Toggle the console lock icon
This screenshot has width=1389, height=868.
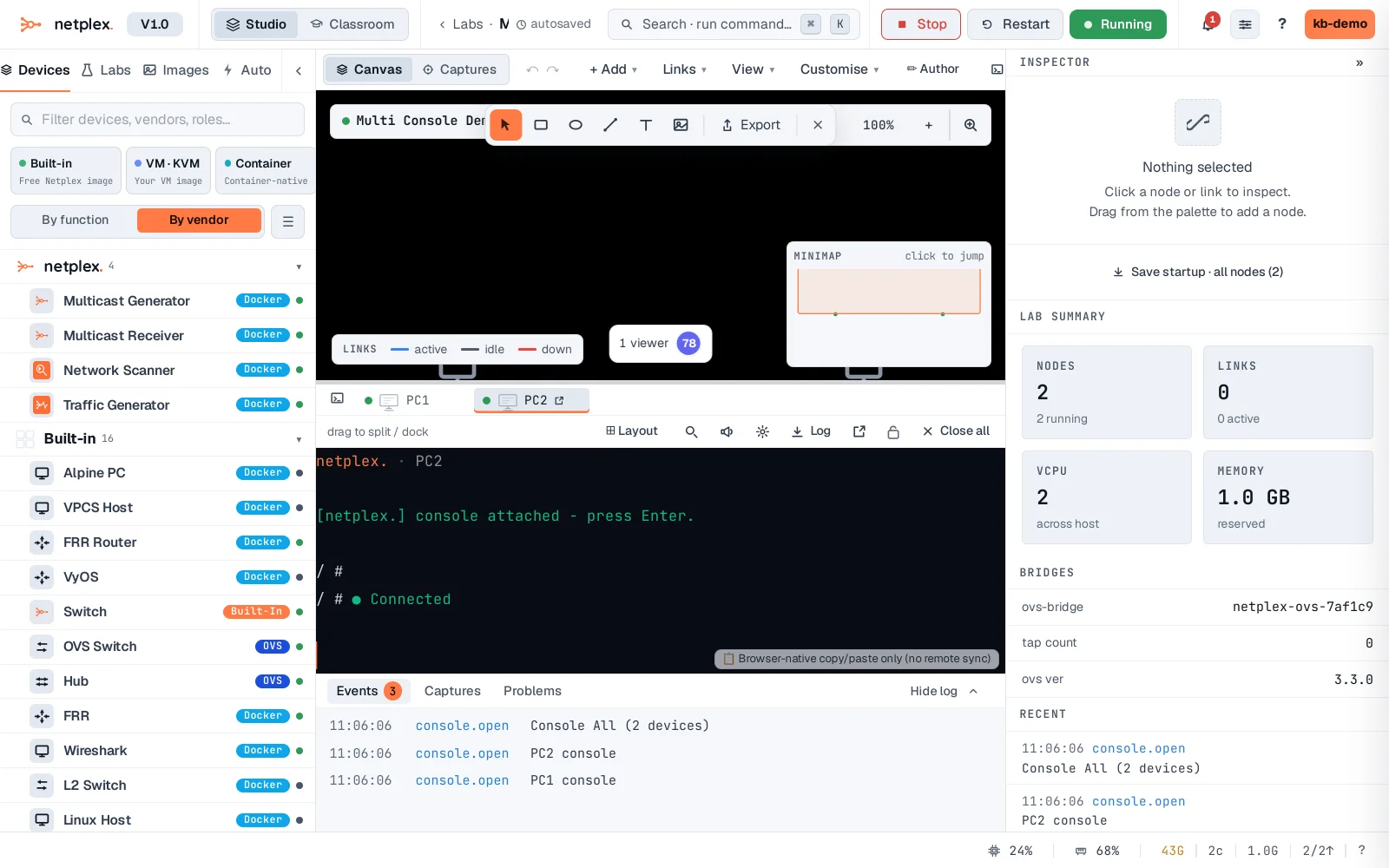[x=893, y=431]
